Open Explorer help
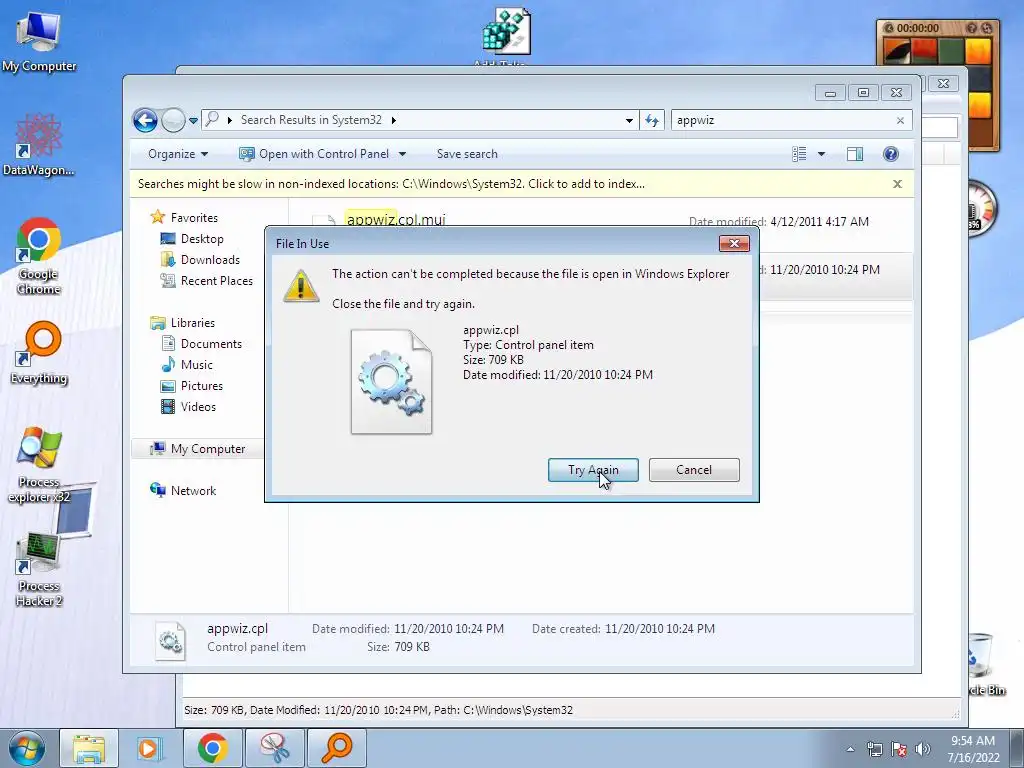This screenshot has width=1024, height=768. (x=891, y=154)
